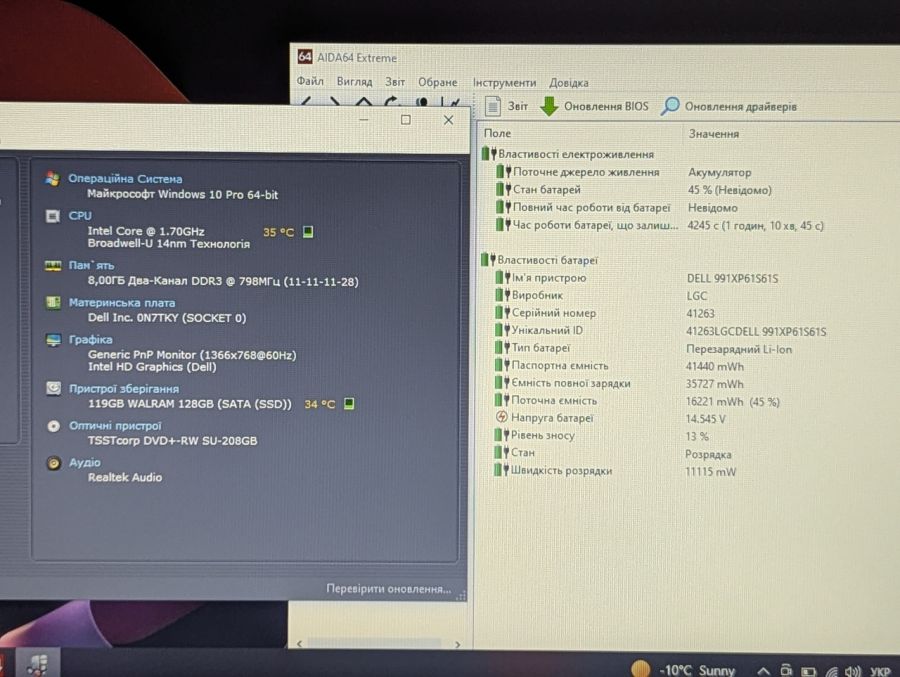Click the SSD temperature green indicator

(x=349, y=404)
